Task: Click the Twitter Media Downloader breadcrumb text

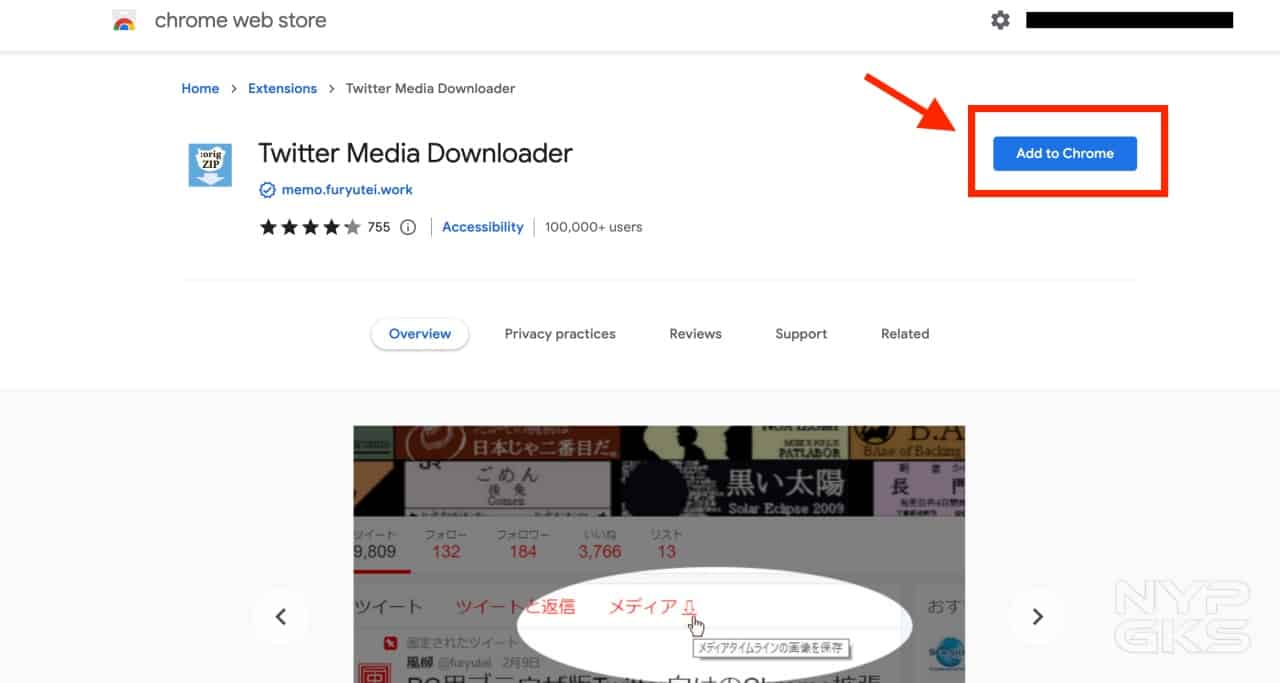Action: (x=430, y=88)
